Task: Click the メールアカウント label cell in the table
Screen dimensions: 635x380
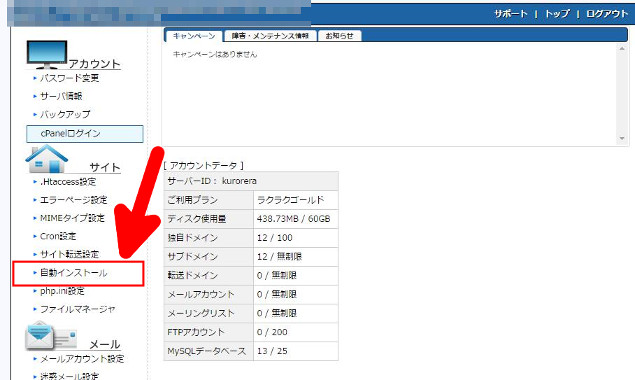Action: point(209,295)
